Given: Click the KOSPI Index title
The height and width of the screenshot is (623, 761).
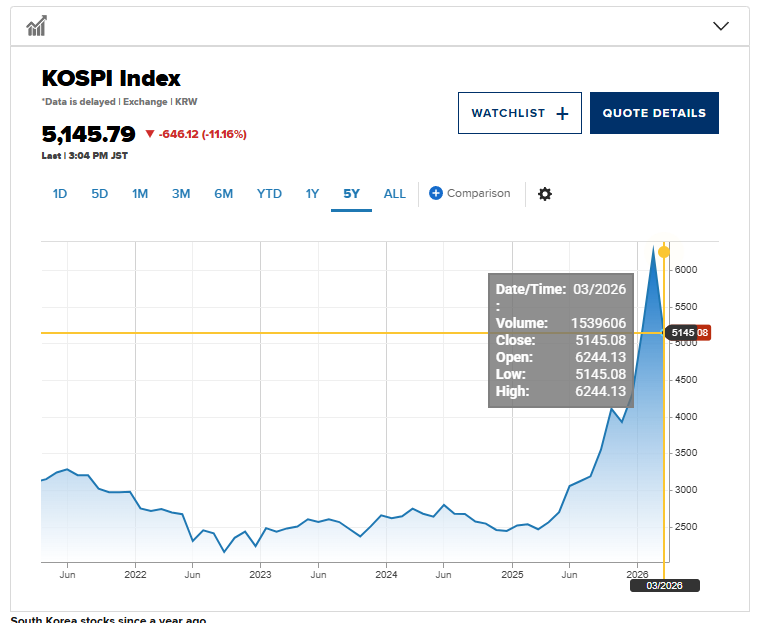Looking at the screenshot, I should pos(111,79).
